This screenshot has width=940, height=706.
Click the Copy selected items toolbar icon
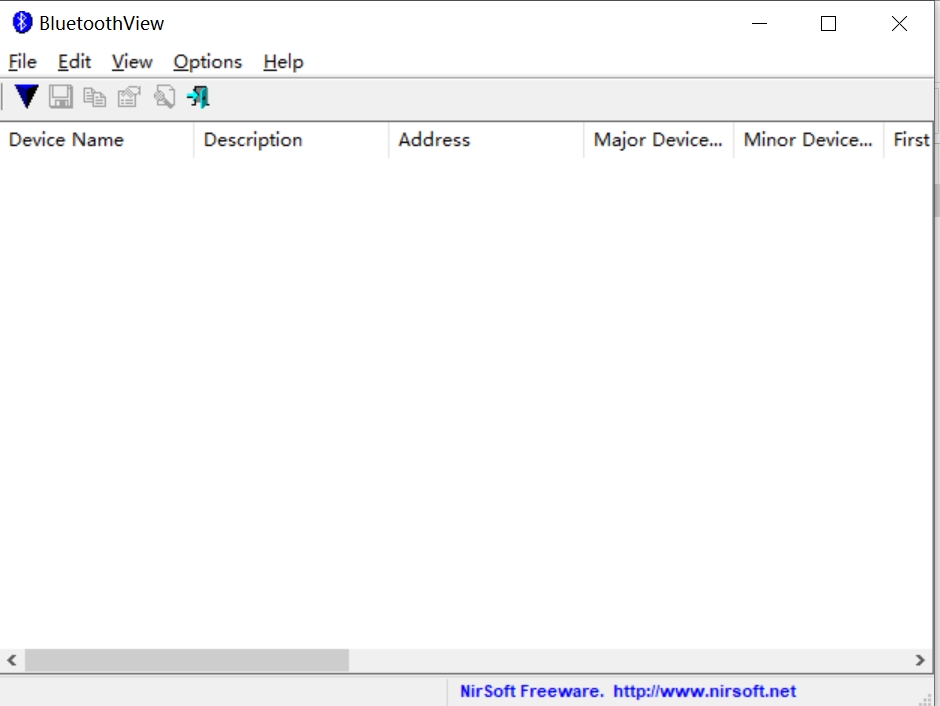pyautogui.click(x=95, y=96)
